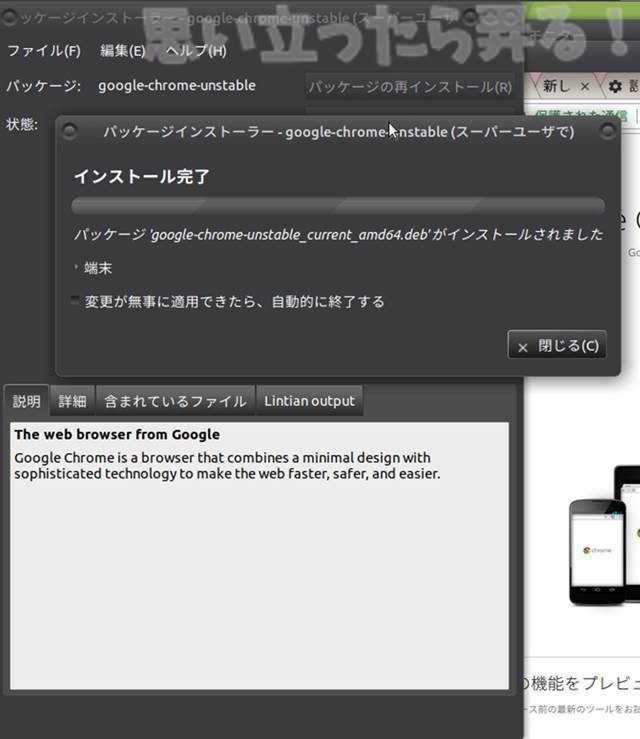Image resolution: width=640 pixels, height=739 pixels.
Task: Click the パッケージの再インストール(R) button
Action: pyautogui.click(x=410, y=87)
